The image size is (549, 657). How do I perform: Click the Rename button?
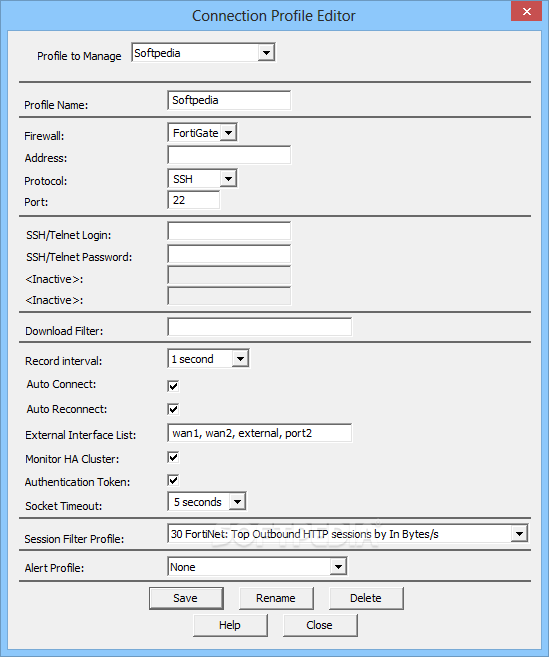click(276, 598)
